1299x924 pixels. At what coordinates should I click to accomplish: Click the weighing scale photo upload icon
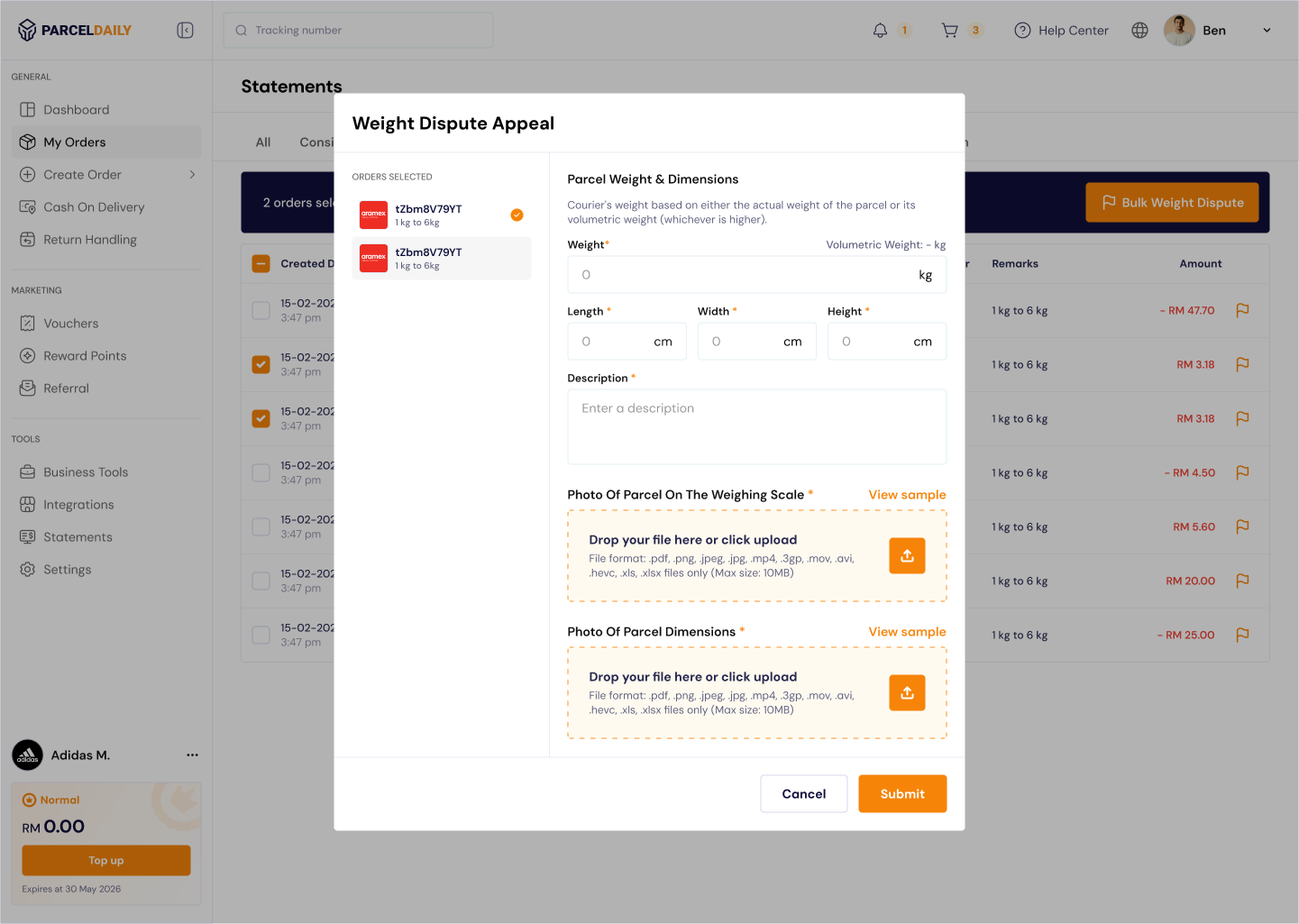pyautogui.click(x=907, y=556)
